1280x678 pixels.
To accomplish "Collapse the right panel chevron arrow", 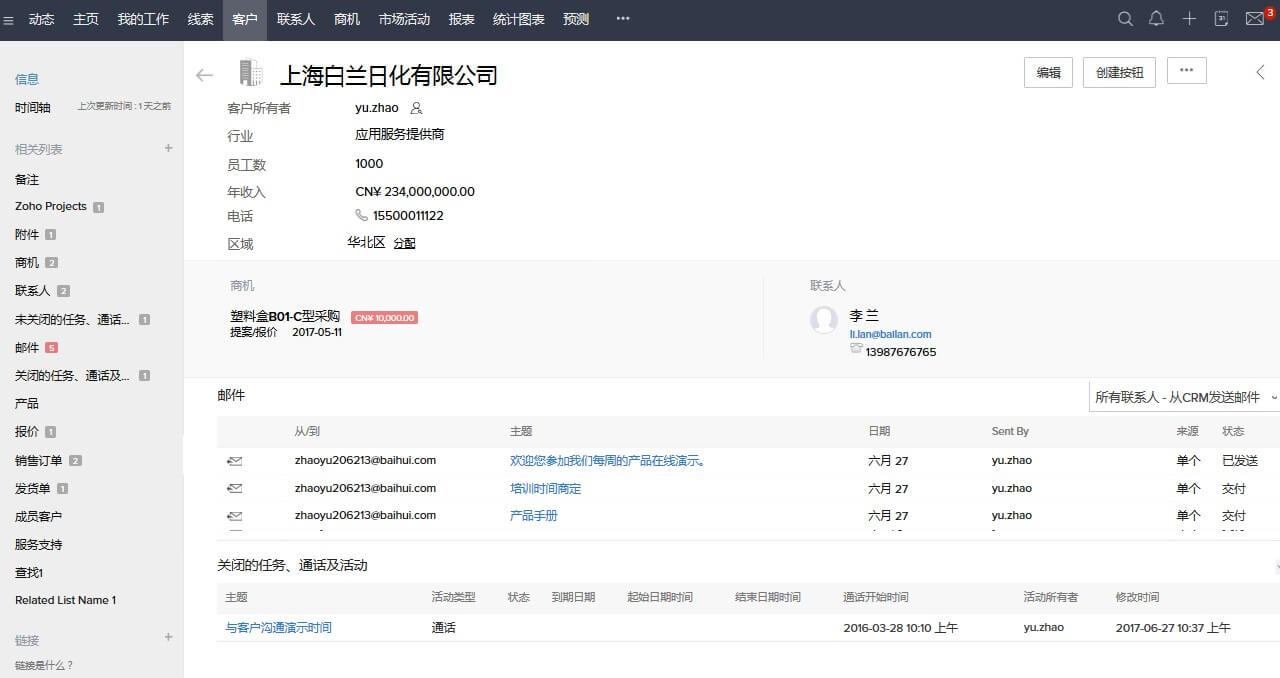I will (x=1260, y=72).
